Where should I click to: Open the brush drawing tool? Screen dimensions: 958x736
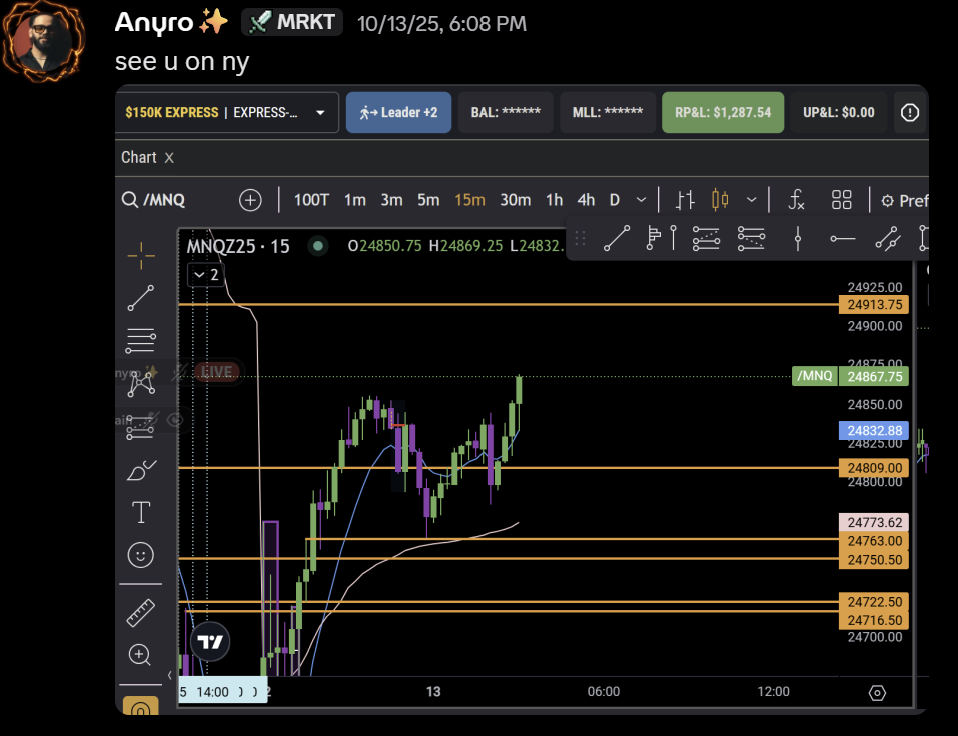point(140,469)
